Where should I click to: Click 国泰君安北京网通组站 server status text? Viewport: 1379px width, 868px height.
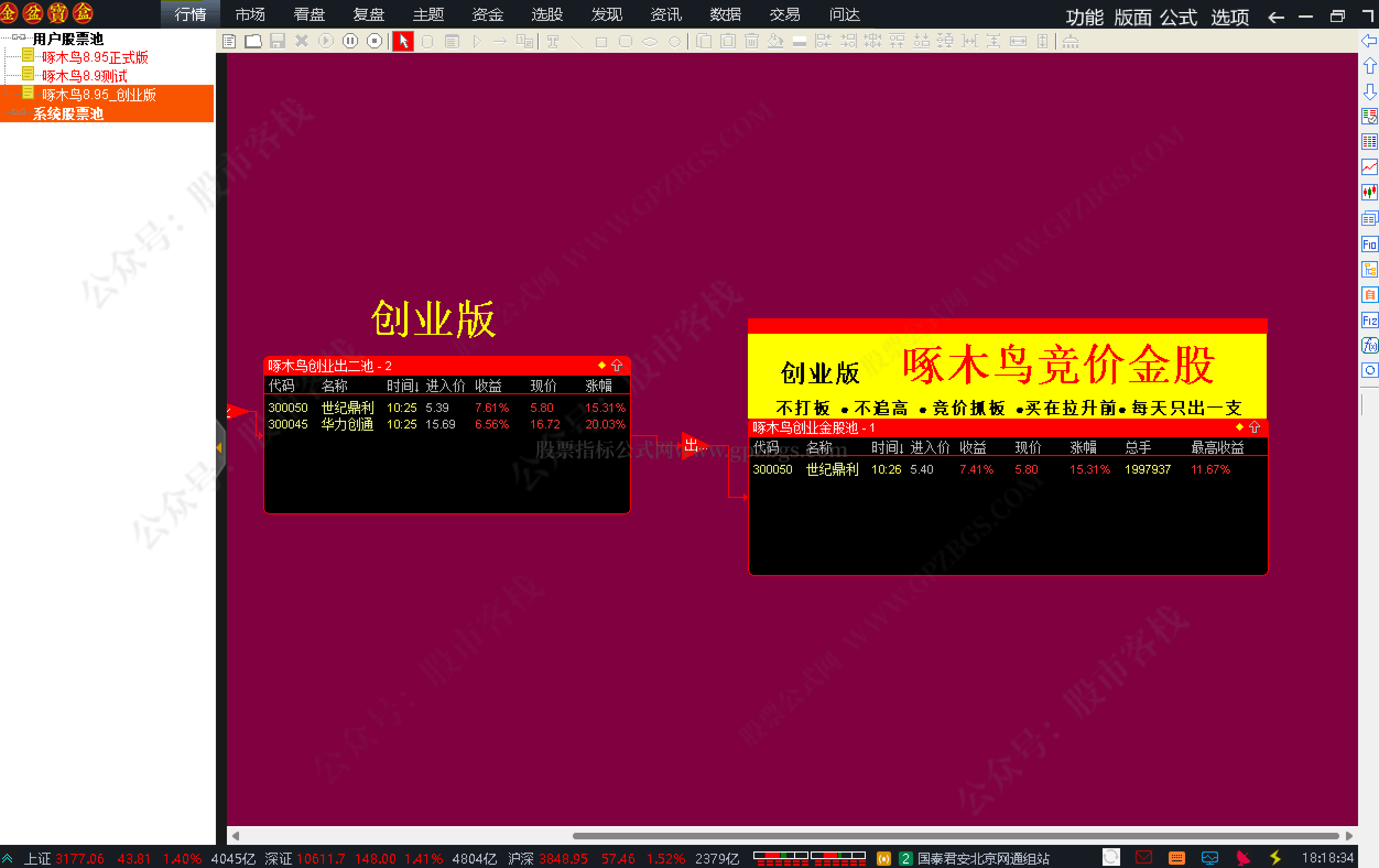[983, 858]
